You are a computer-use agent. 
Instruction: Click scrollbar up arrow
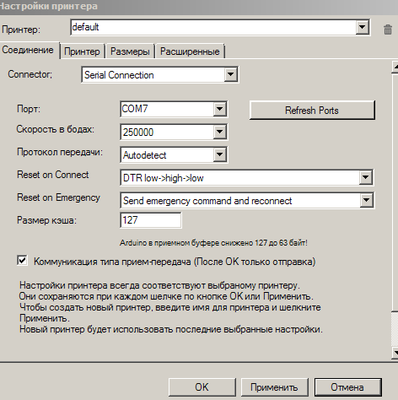tap(395, 67)
